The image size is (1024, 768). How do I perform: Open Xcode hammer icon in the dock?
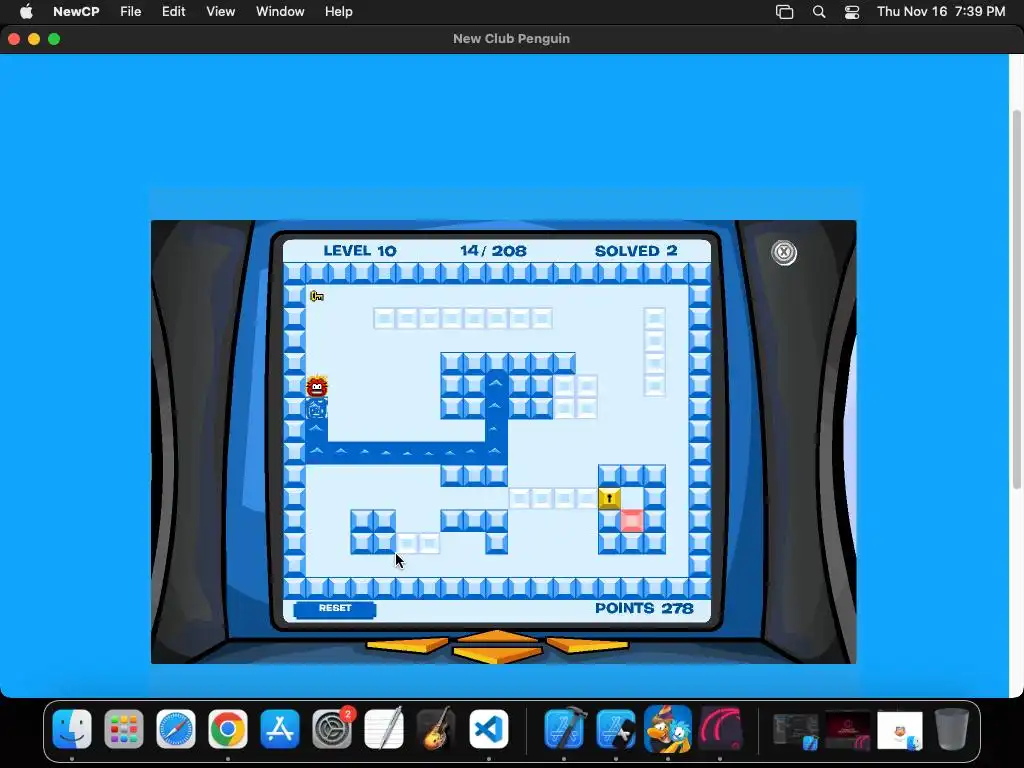(x=564, y=729)
